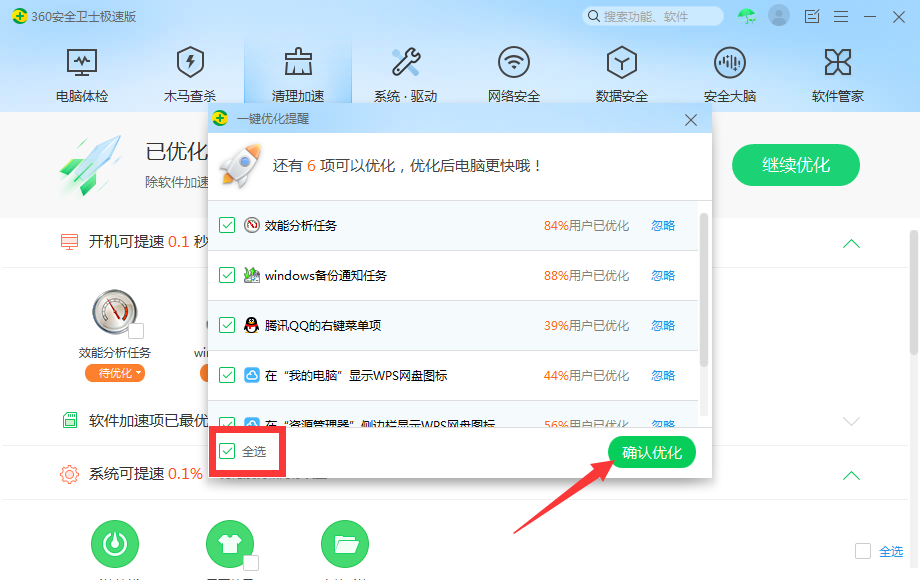This screenshot has height=580, width=920.
Task: Collapse the 开机可提速 section
Action: pyautogui.click(x=851, y=244)
